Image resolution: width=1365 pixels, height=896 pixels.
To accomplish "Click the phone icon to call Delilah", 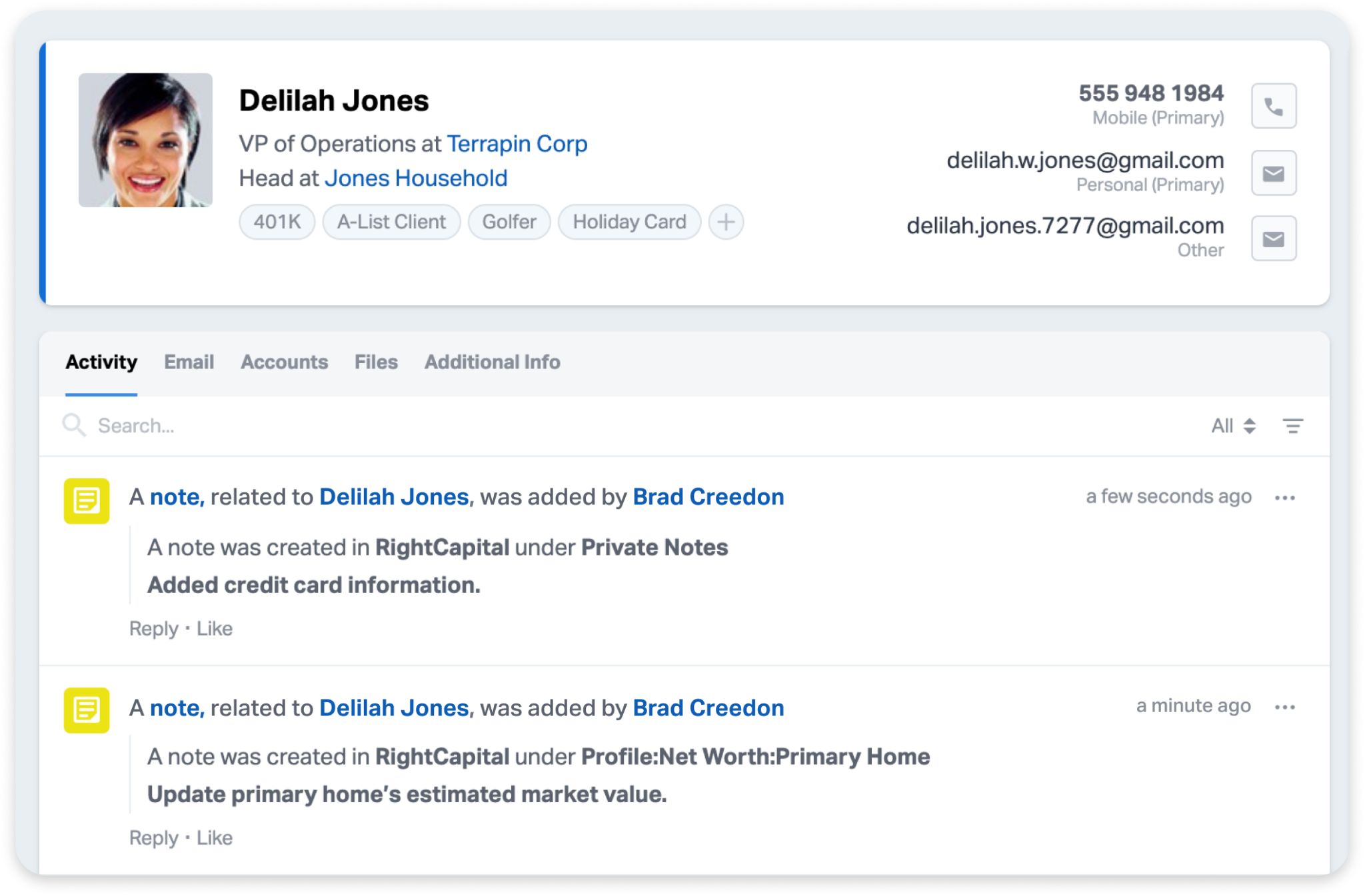I will tap(1274, 105).
